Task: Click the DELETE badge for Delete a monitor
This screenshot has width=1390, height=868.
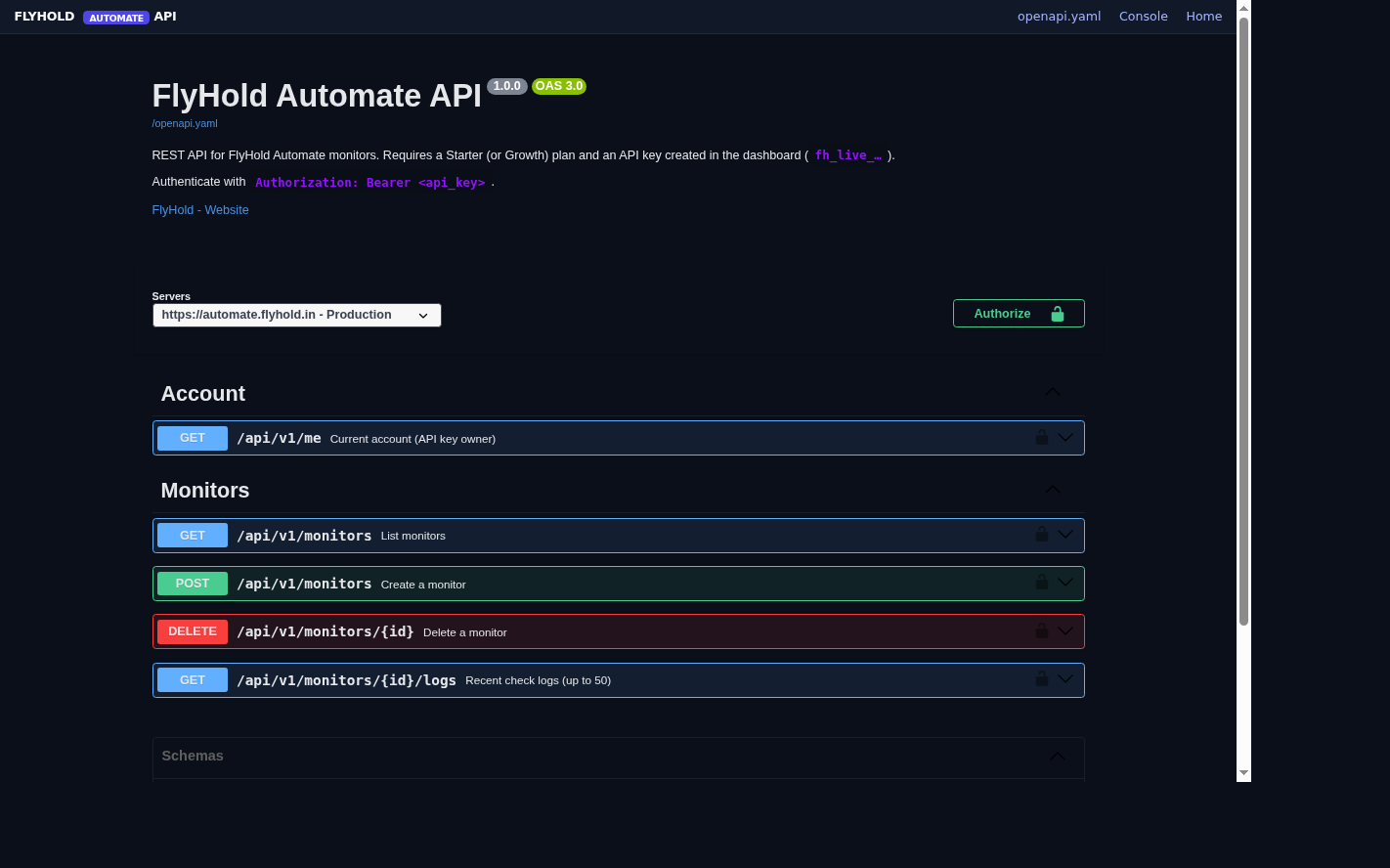Action: point(193,631)
